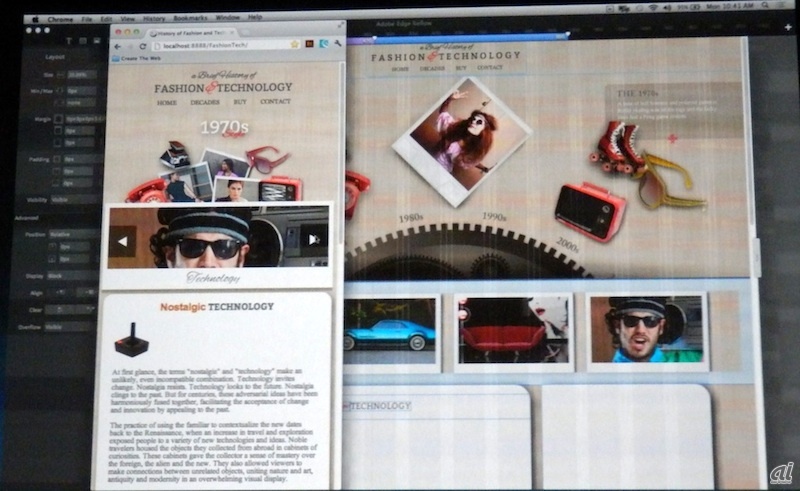Click the volume icon in menu bar

click(x=668, y=8)
